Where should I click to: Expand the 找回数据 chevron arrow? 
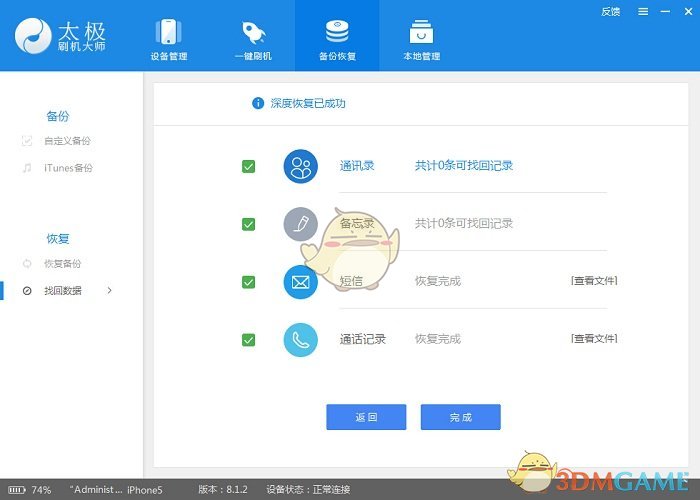click(x=109, y=291)
